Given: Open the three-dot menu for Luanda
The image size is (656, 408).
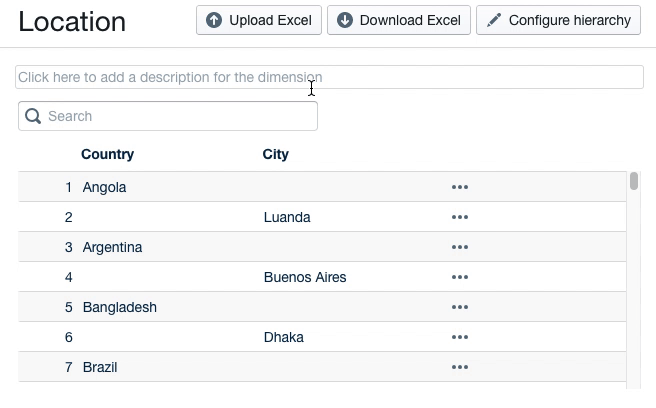Looking at the screenshot, I should point(460,217).
